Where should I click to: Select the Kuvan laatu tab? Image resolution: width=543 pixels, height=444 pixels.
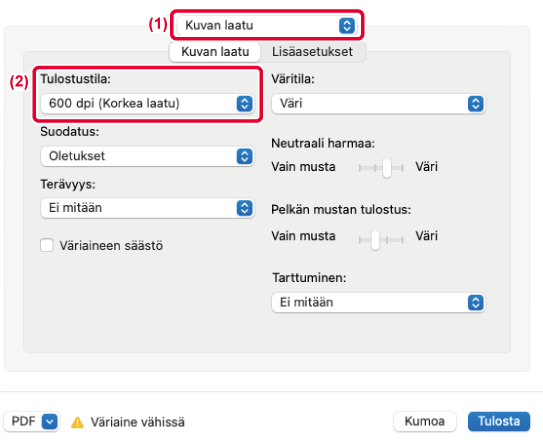[215, 52]
